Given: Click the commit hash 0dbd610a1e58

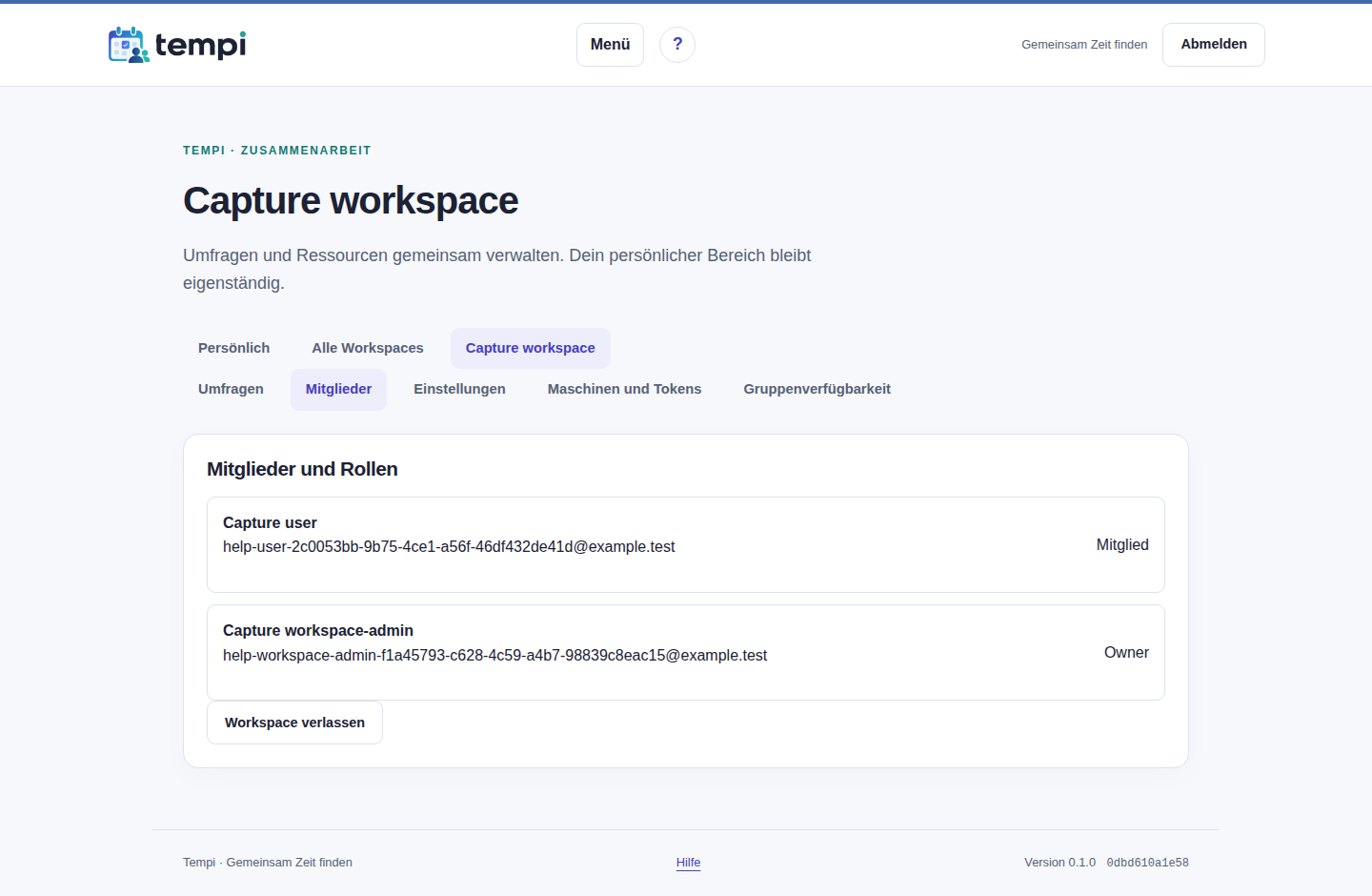Looking at the screenshot, I should tap(1147, 863).
